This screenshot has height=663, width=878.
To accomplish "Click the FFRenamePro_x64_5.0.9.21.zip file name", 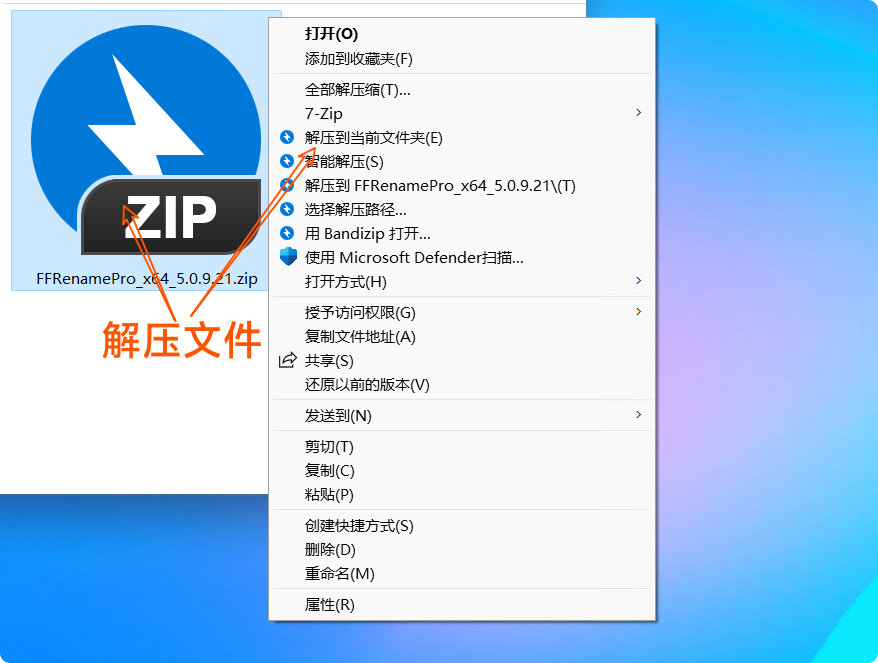I will coord(147,279).
